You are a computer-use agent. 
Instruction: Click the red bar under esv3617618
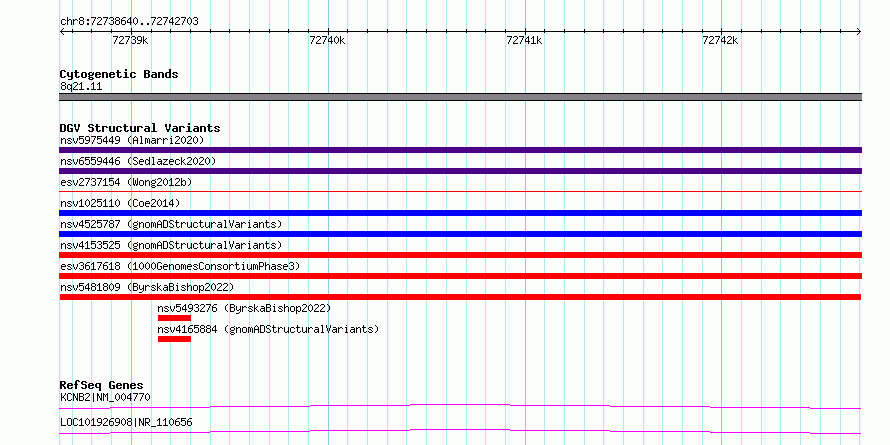pyautogui.click(x=460, y=276)
